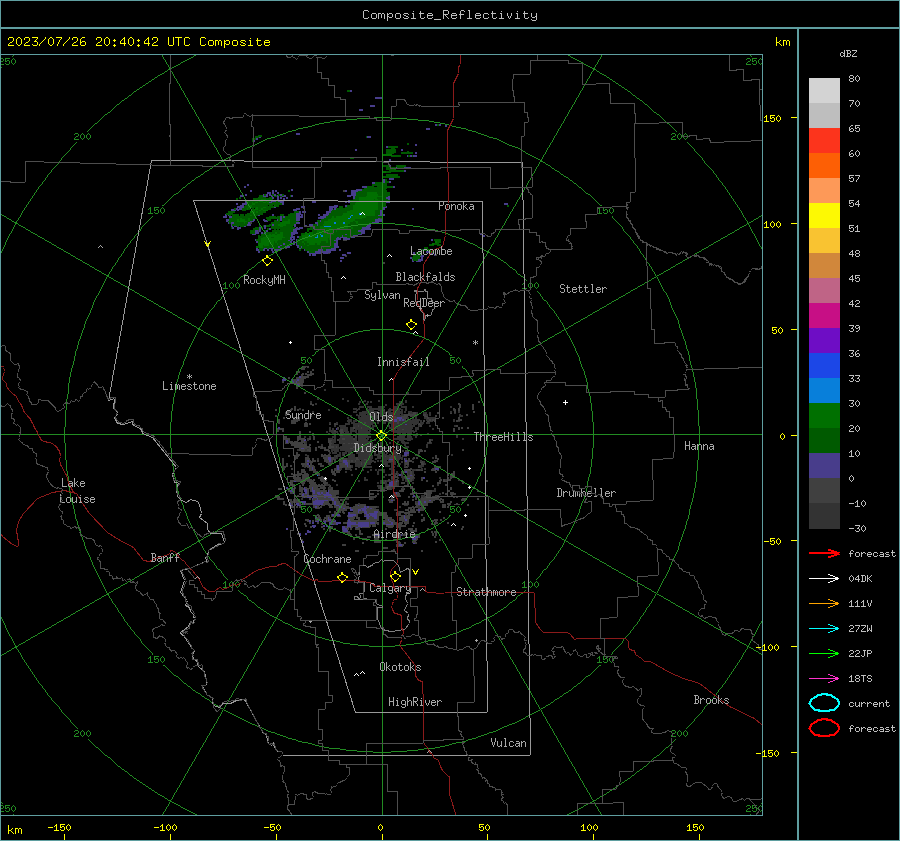900x841 pixels.
Task: Select the Sundre label
Action: click(x=303, y=415)
